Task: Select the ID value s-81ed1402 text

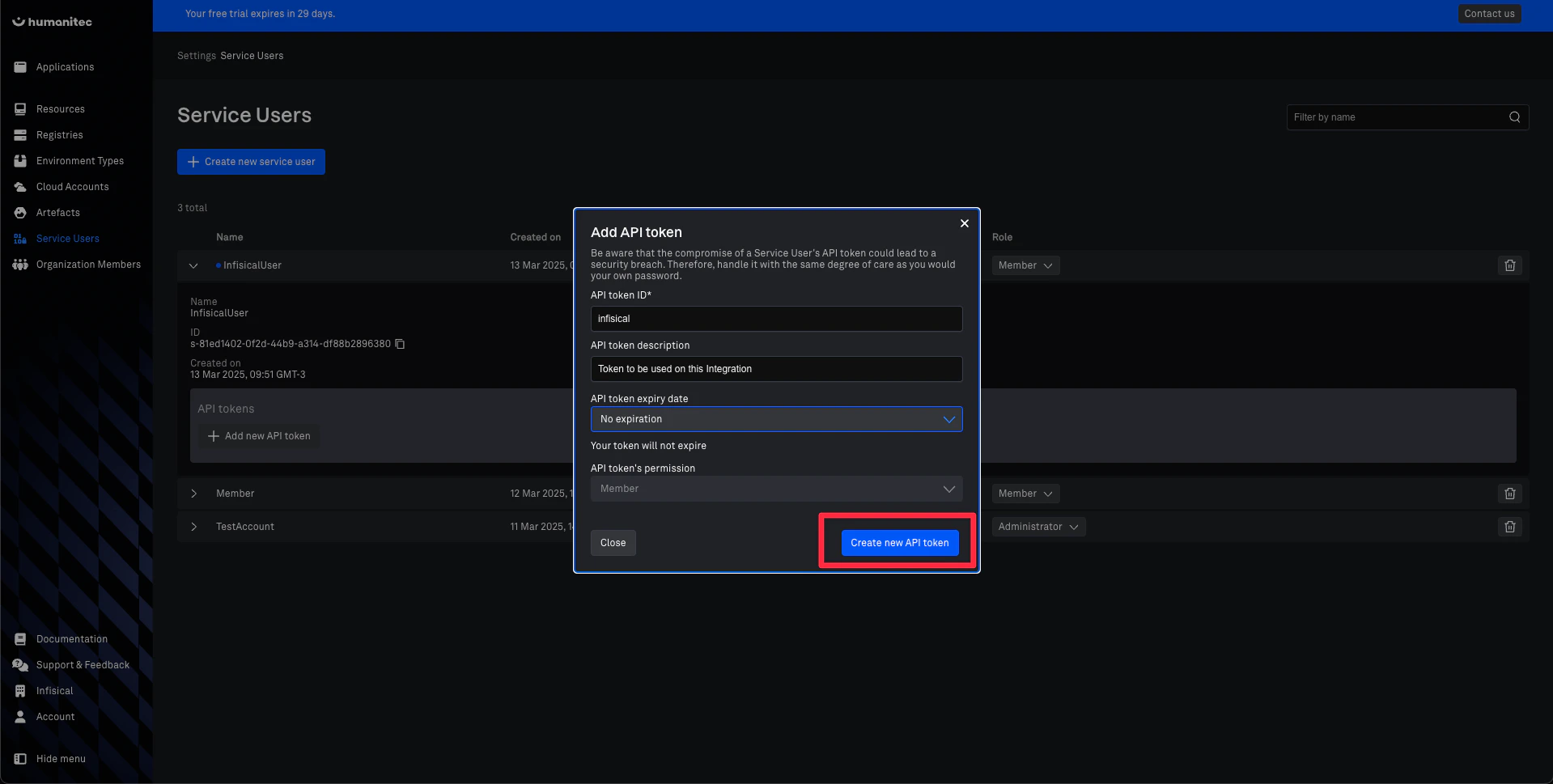Action: 291,344
